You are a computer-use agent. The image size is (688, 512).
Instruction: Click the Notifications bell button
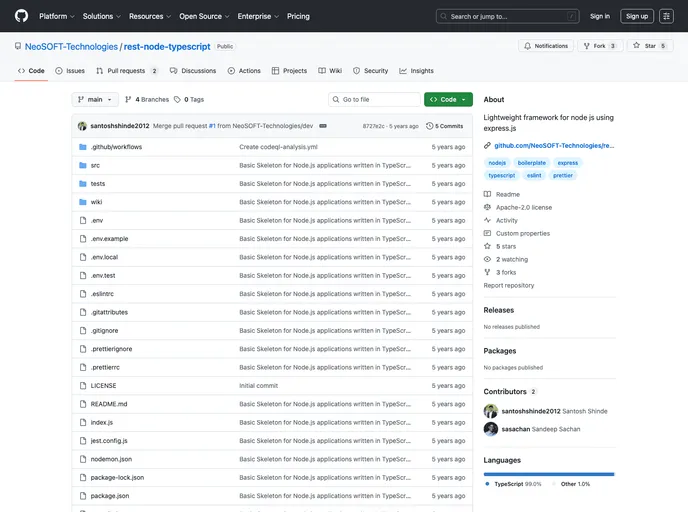click(x=545, y=46)
